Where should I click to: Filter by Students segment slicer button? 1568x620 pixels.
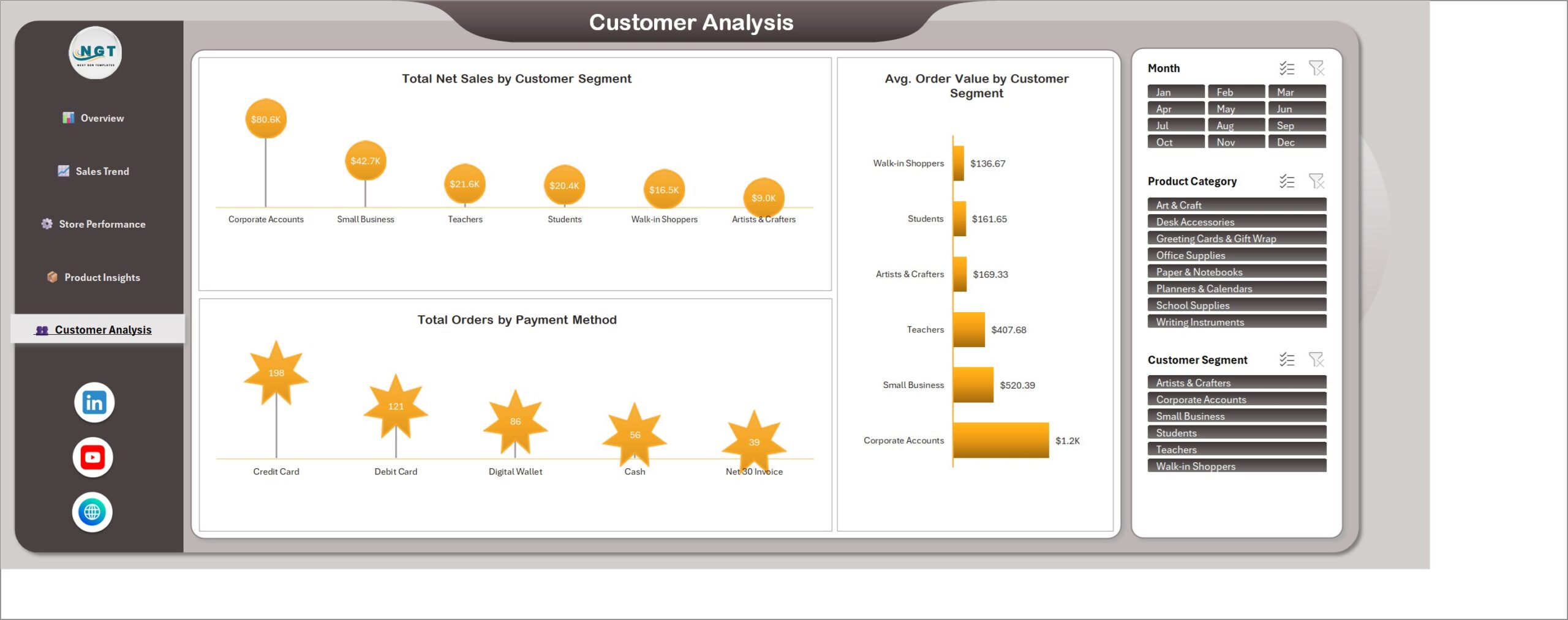coord(1237,433)
